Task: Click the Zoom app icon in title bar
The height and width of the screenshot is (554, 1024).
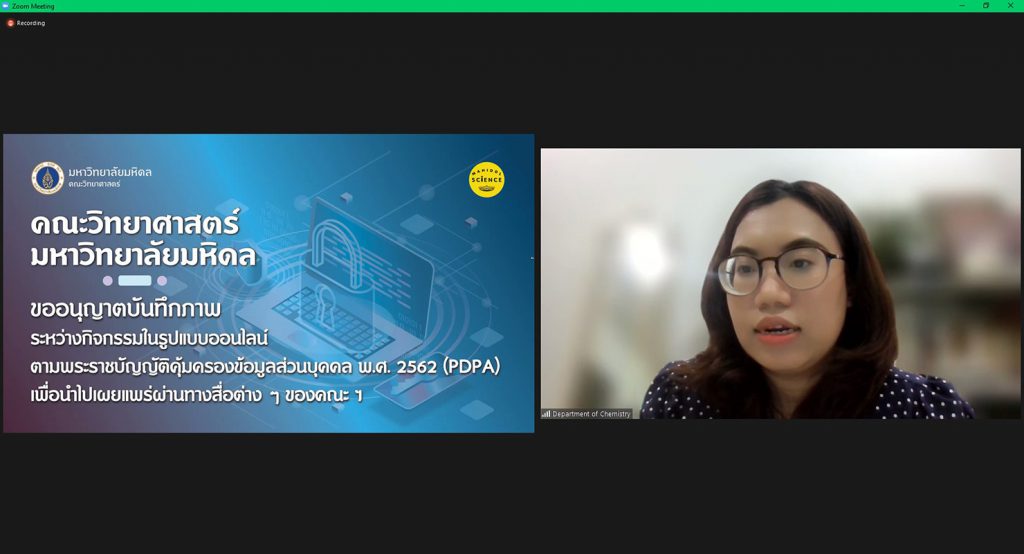Action: point(6,6)
